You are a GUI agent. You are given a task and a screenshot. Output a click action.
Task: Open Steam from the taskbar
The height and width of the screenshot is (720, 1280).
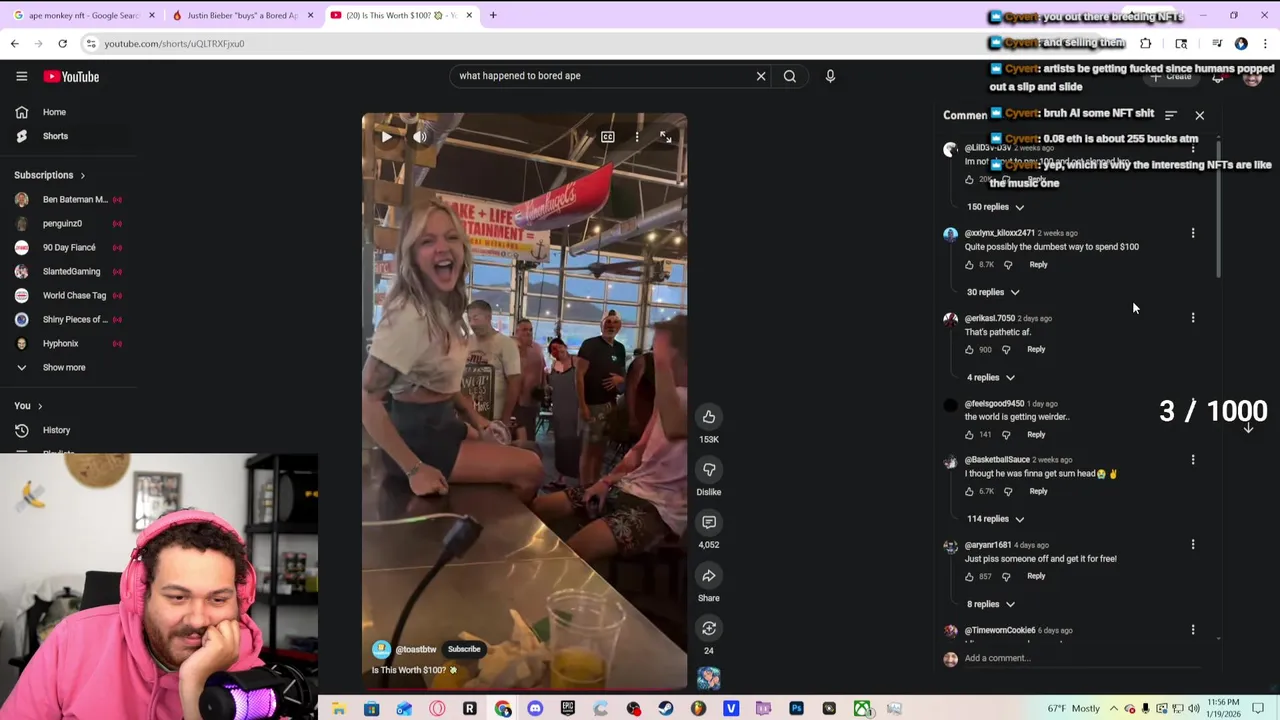tap(666, 709)
